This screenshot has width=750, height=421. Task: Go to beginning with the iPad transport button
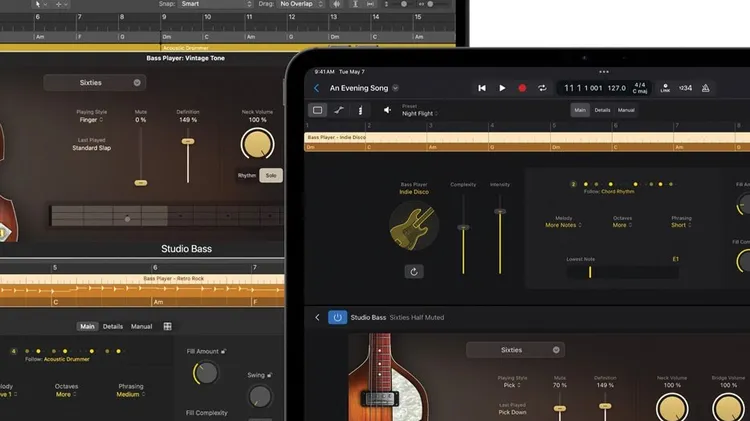coord(482,88)
